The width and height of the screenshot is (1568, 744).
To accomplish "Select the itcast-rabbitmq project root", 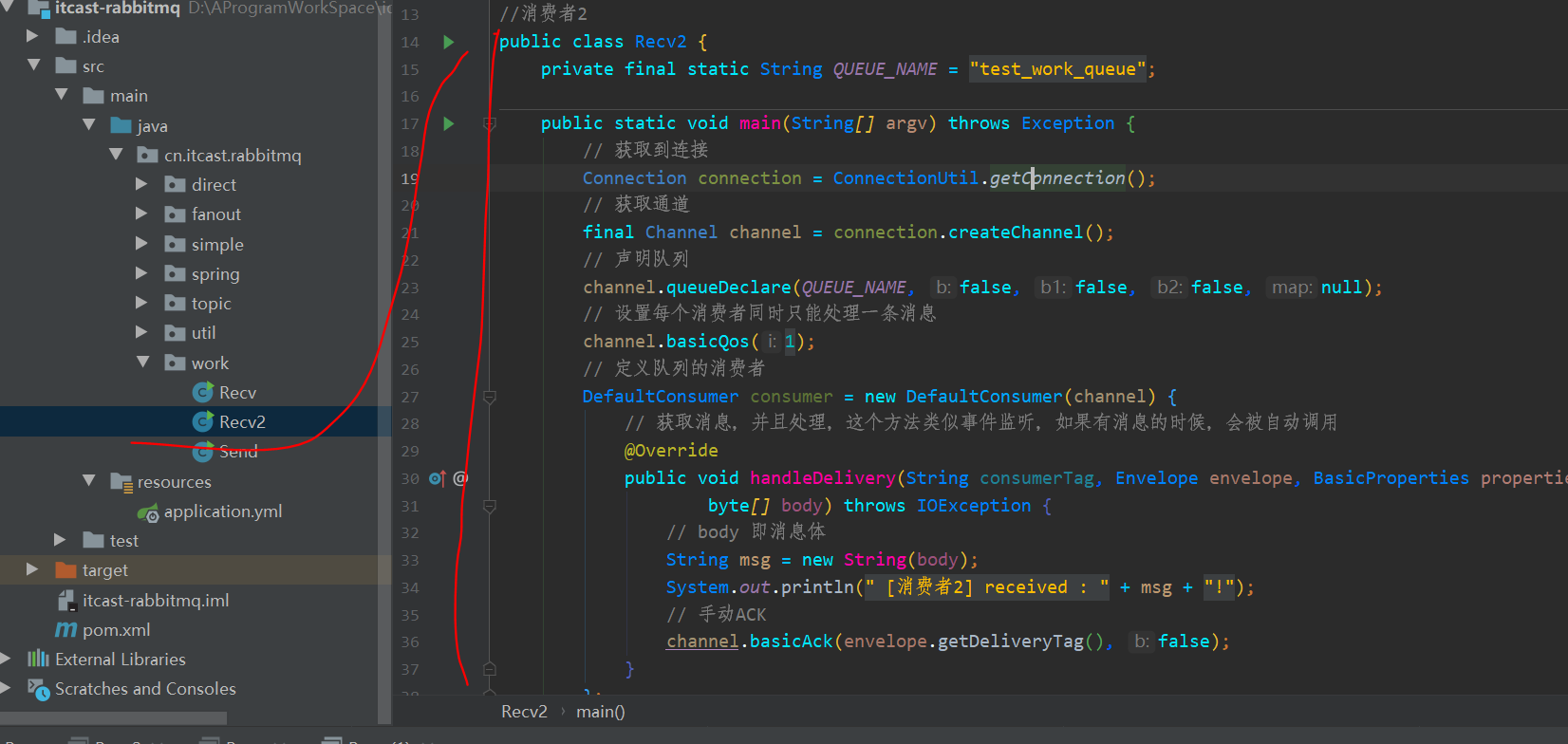I will [117, 9].
